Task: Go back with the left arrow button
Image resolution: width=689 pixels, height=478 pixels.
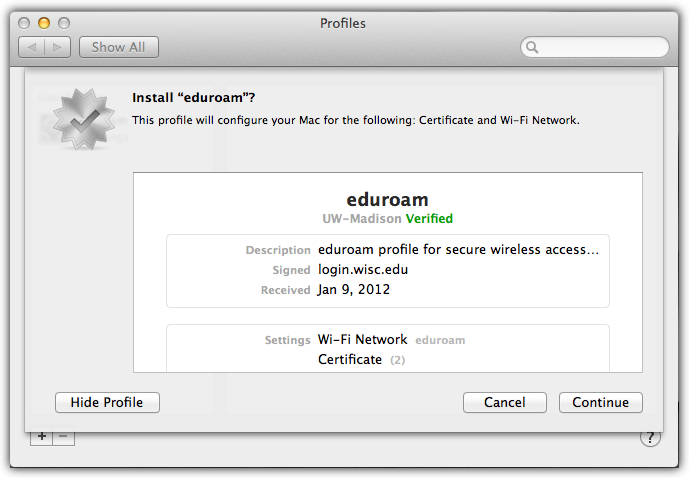Action: pos(32,47)
